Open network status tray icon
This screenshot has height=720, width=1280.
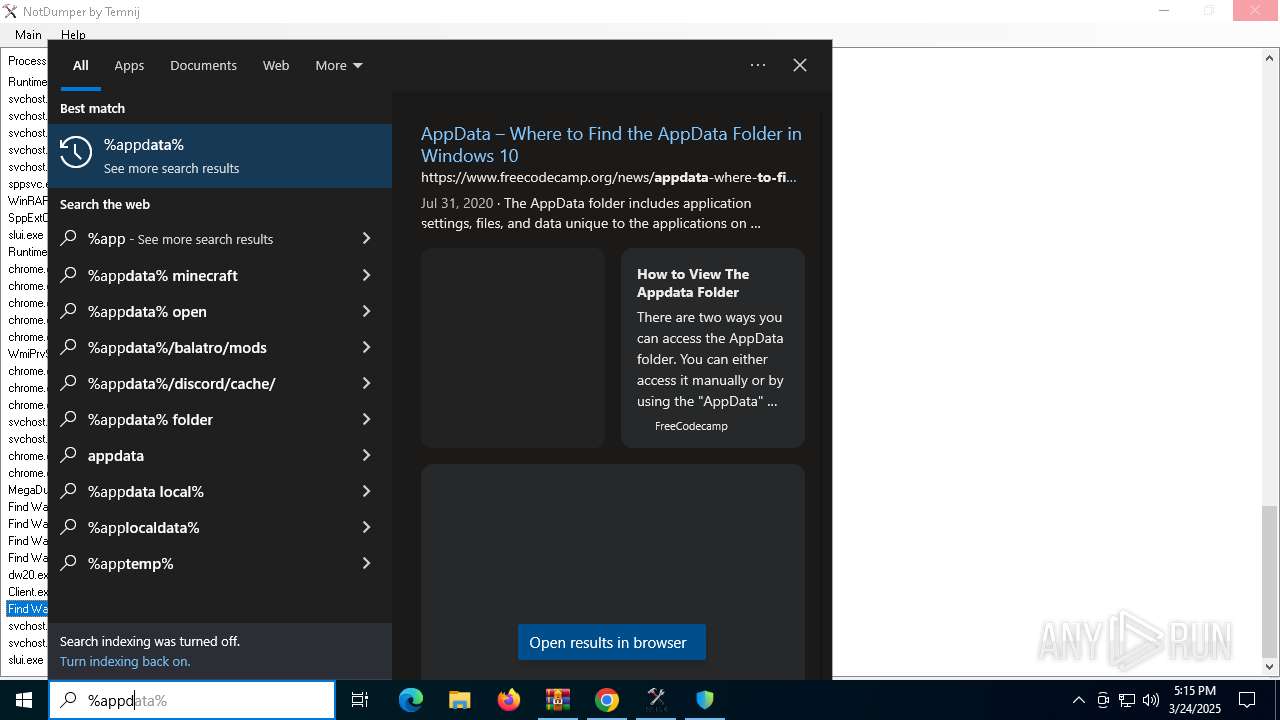(1127, 700)
